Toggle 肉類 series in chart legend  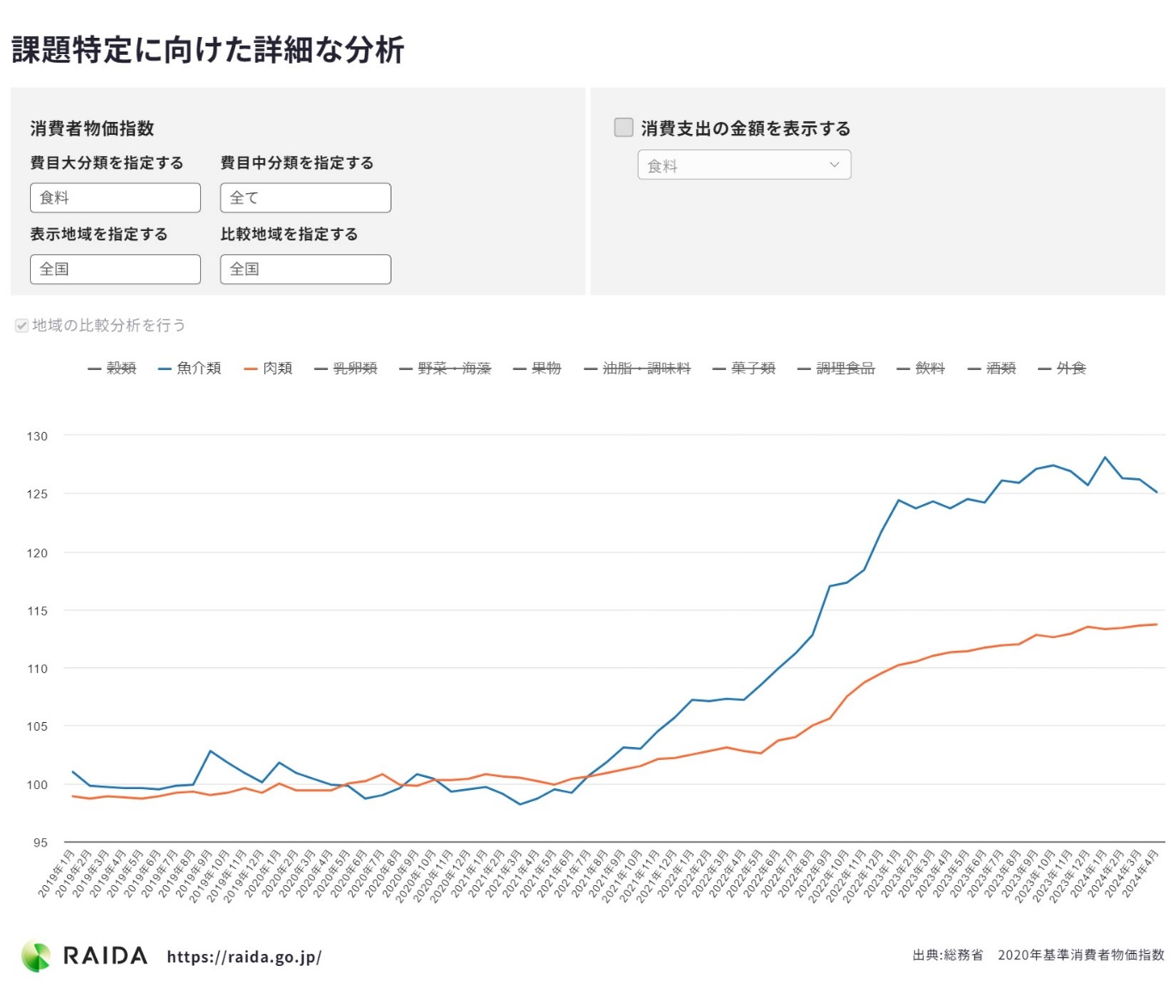click(269, 368)
